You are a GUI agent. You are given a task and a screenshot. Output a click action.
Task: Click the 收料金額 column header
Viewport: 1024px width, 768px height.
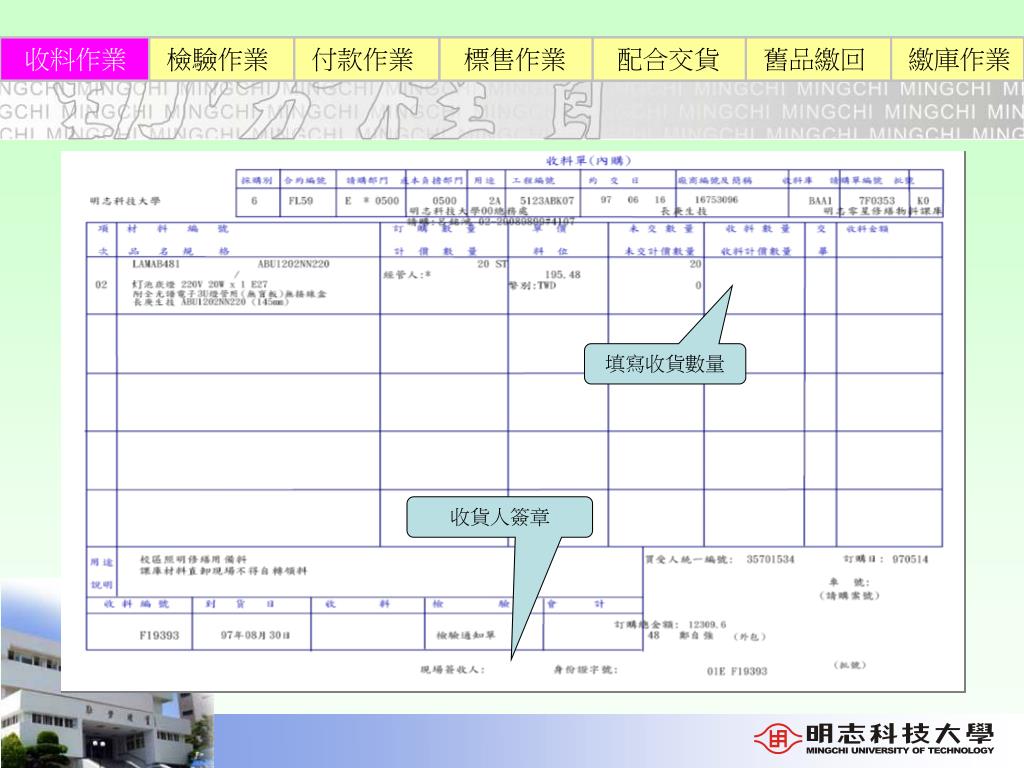867,229
